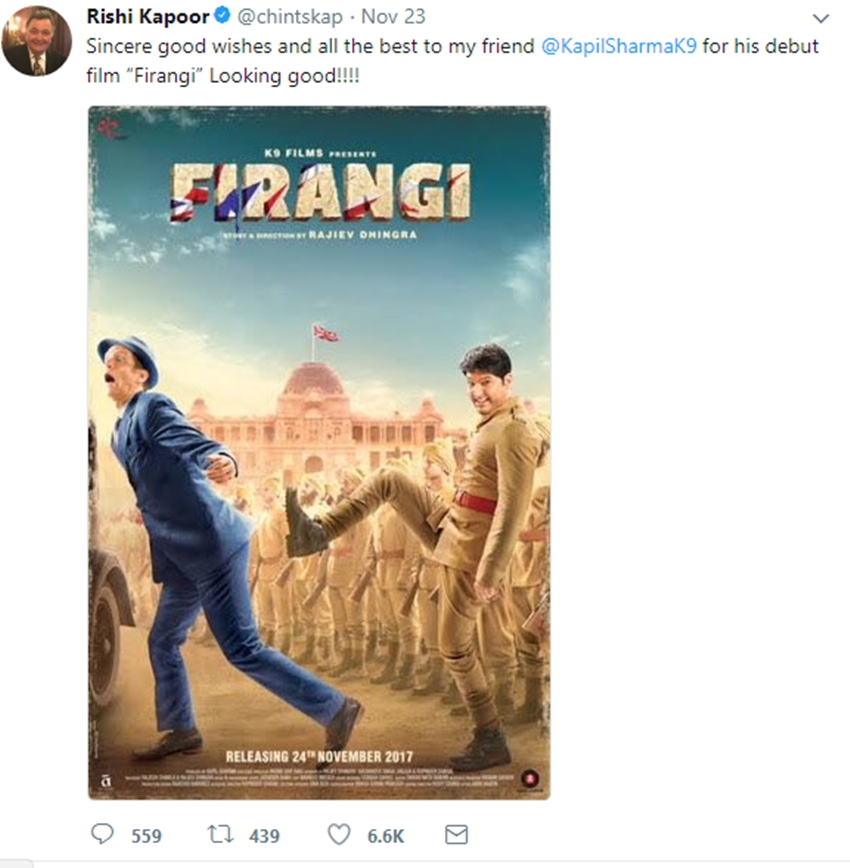The width and height of the screenshot is (850, 868).
Task: Open the Rishi Kapoor display name link
Action: pos(149,17)
